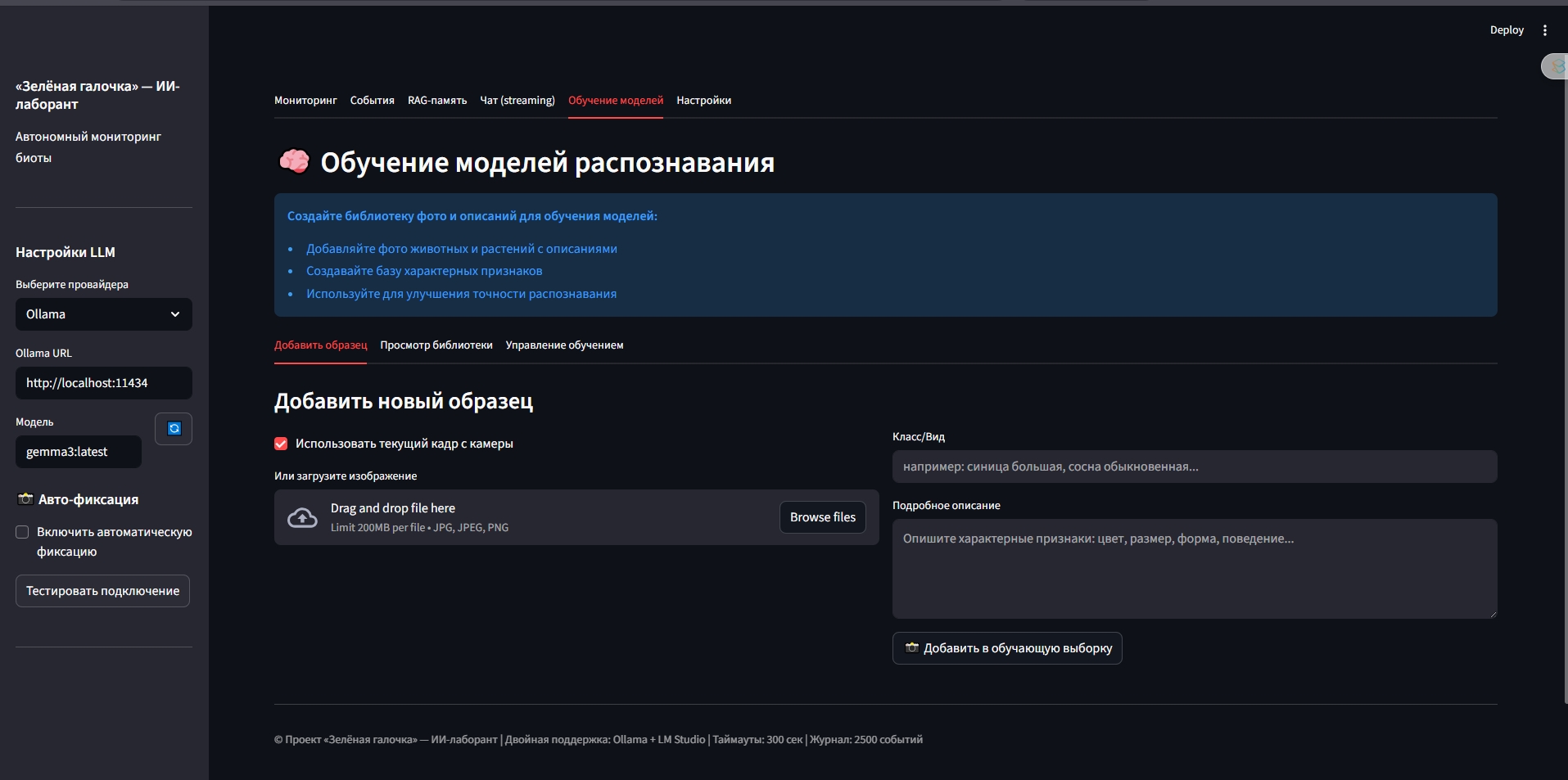Image resolution: width=1568 pixels, height=780 pixels.
Task: Enable Включить автоматическую фиксацию checkbox
Action: click(23, 532)
